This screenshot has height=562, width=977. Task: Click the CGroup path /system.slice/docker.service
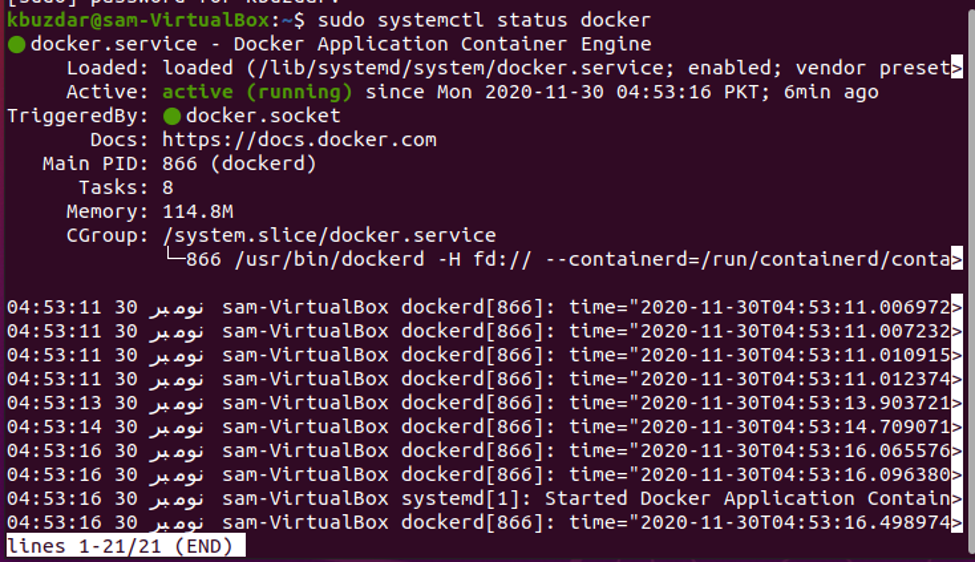click(x=329, y=236)
